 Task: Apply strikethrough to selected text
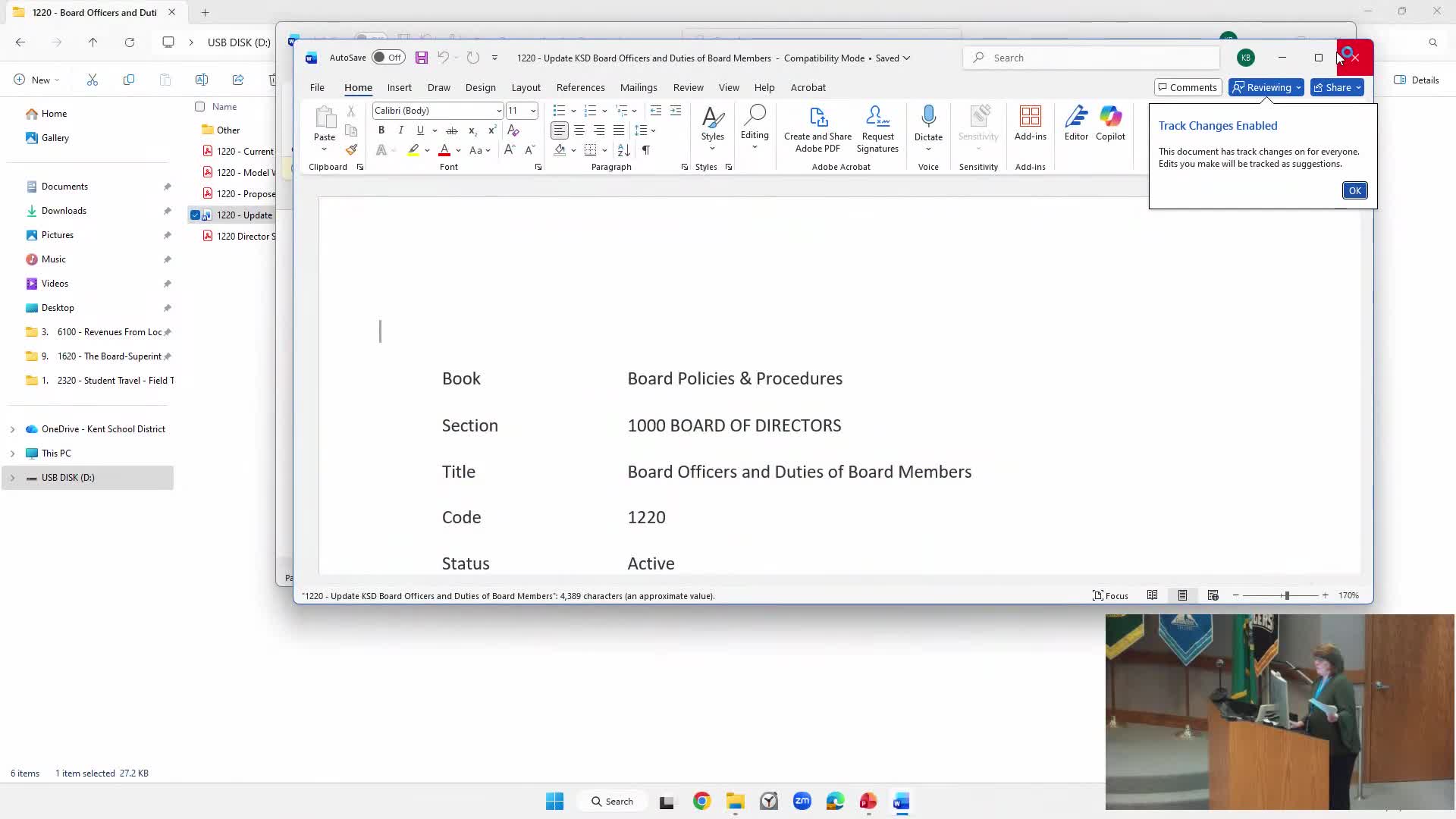click(x=453, y=130)
